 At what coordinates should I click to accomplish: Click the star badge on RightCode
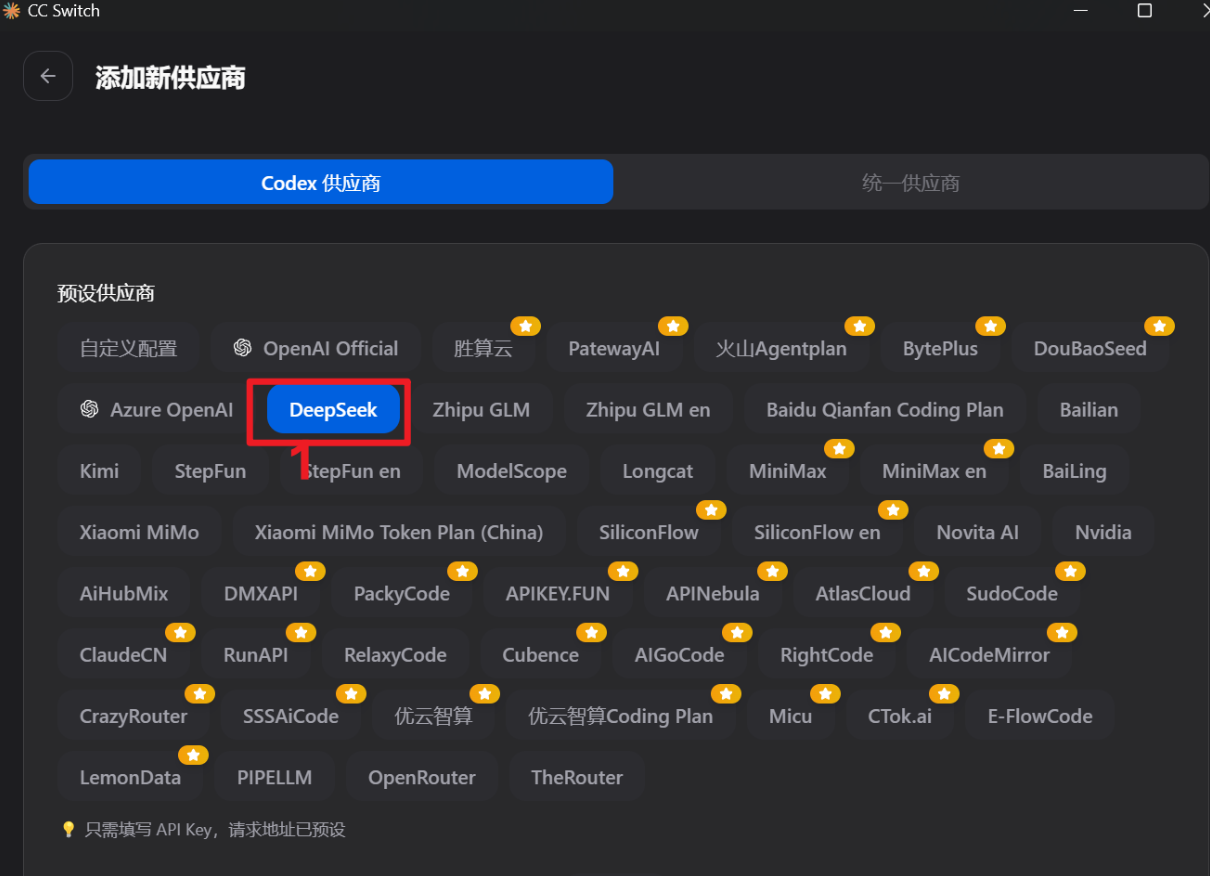point(886,633)
